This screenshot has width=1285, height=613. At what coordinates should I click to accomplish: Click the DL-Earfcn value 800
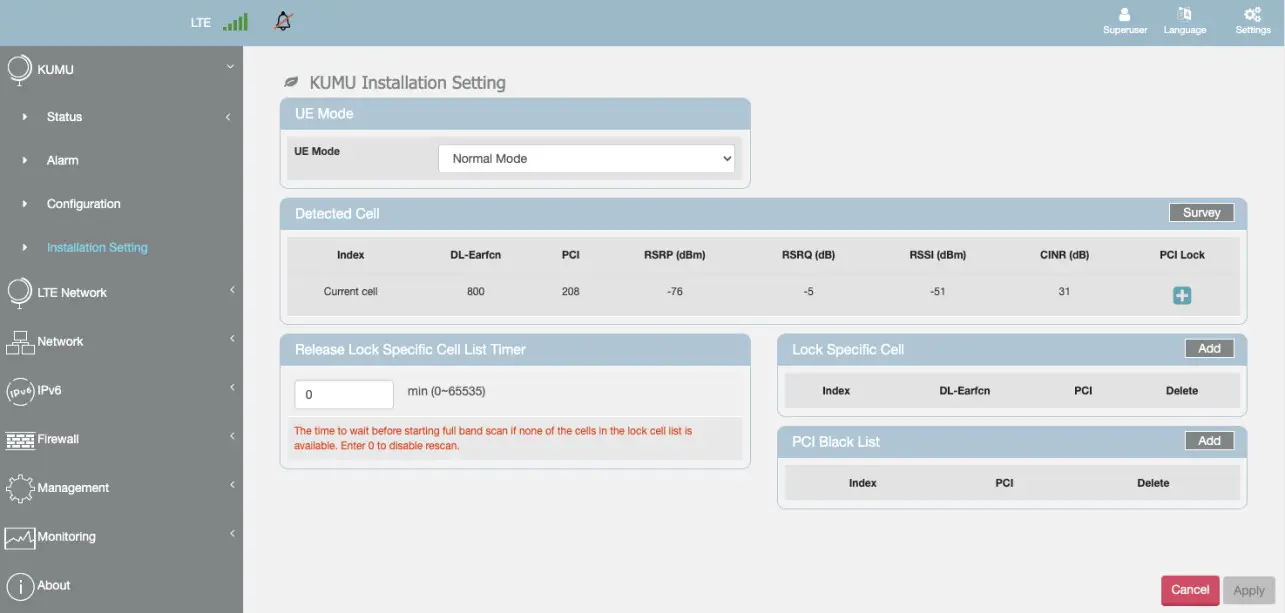point(475,292)
